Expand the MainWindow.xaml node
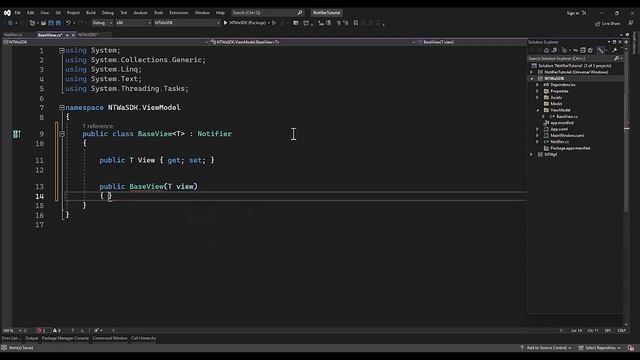 tap(538, 136)
